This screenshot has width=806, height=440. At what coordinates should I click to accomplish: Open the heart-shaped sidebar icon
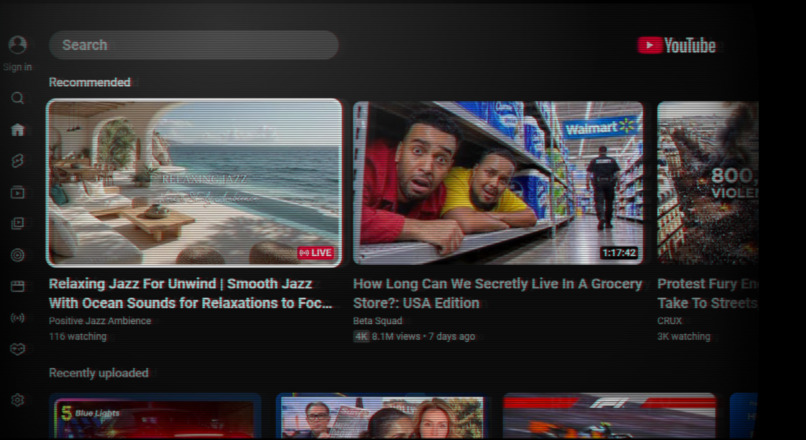pos(17,349)
